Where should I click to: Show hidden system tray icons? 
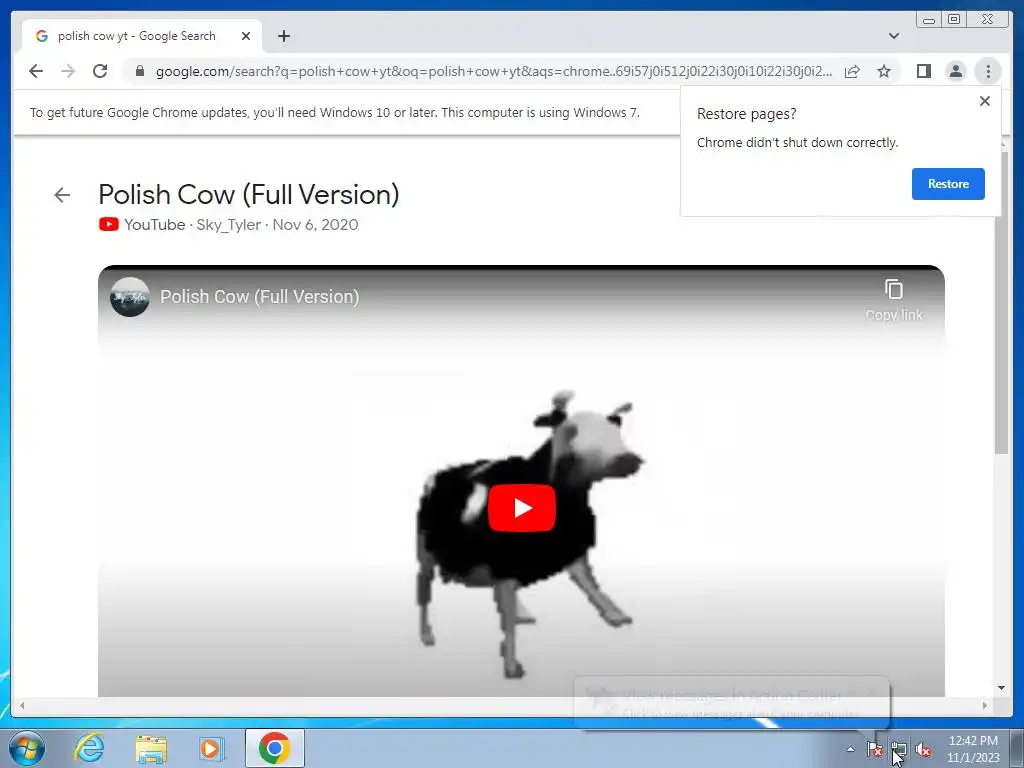[850, 749]
